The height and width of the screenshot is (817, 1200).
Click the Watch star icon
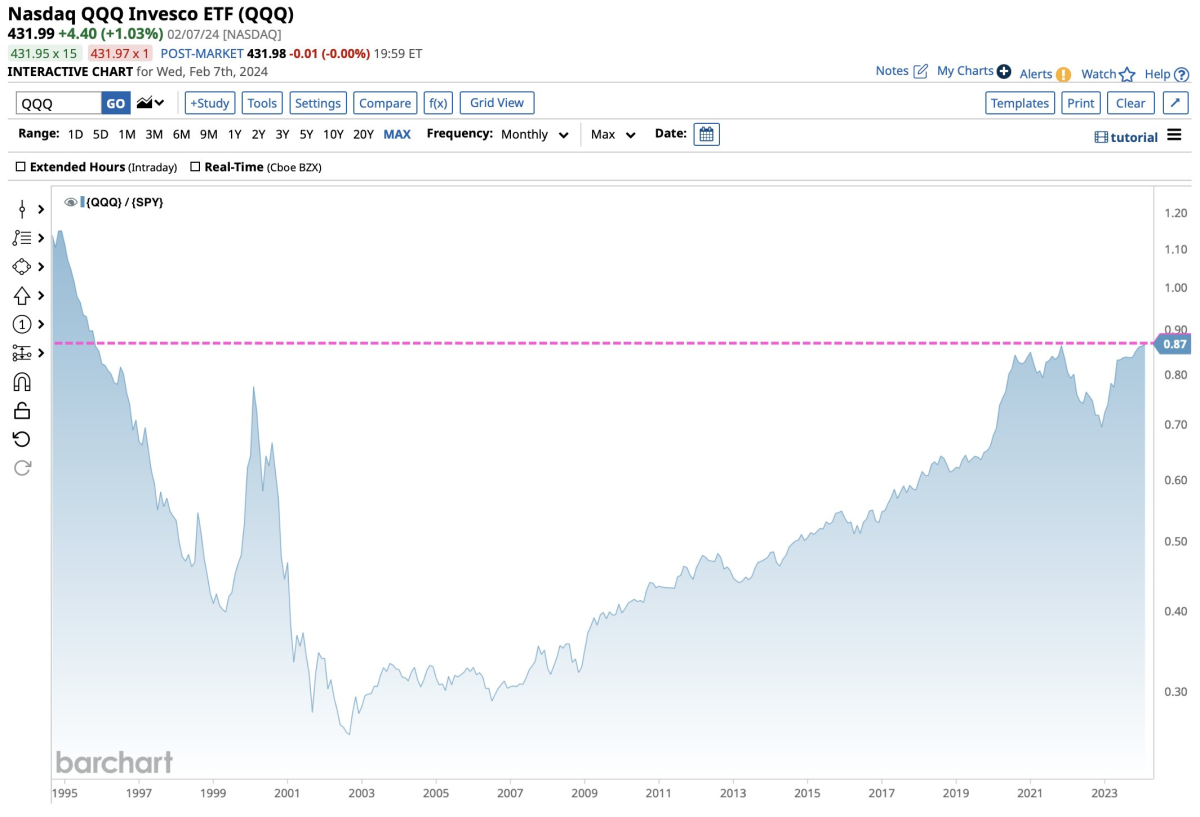pyautogui.click(x=1127, y=74)
